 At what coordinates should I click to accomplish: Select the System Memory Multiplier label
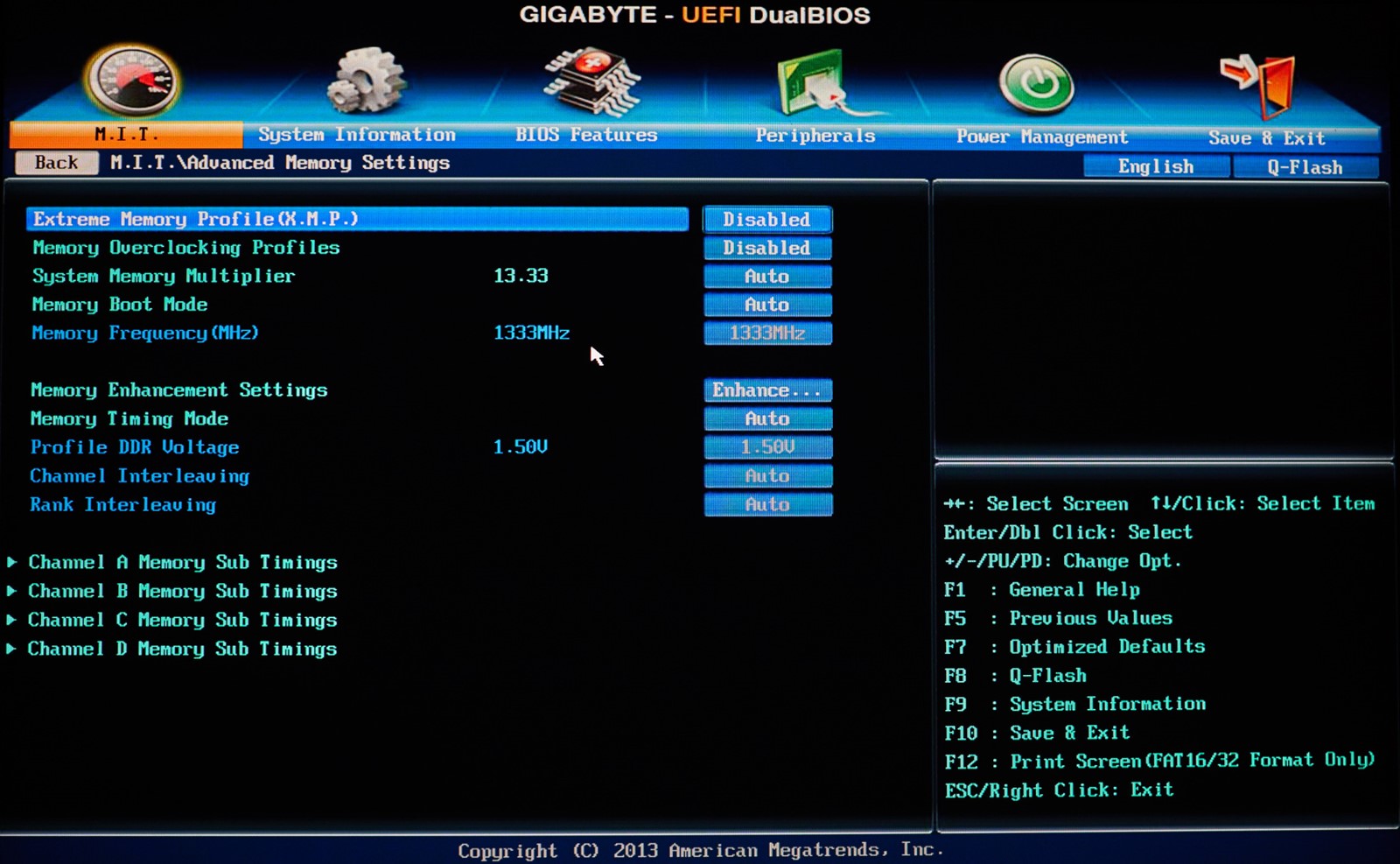[x=164, y=277]
